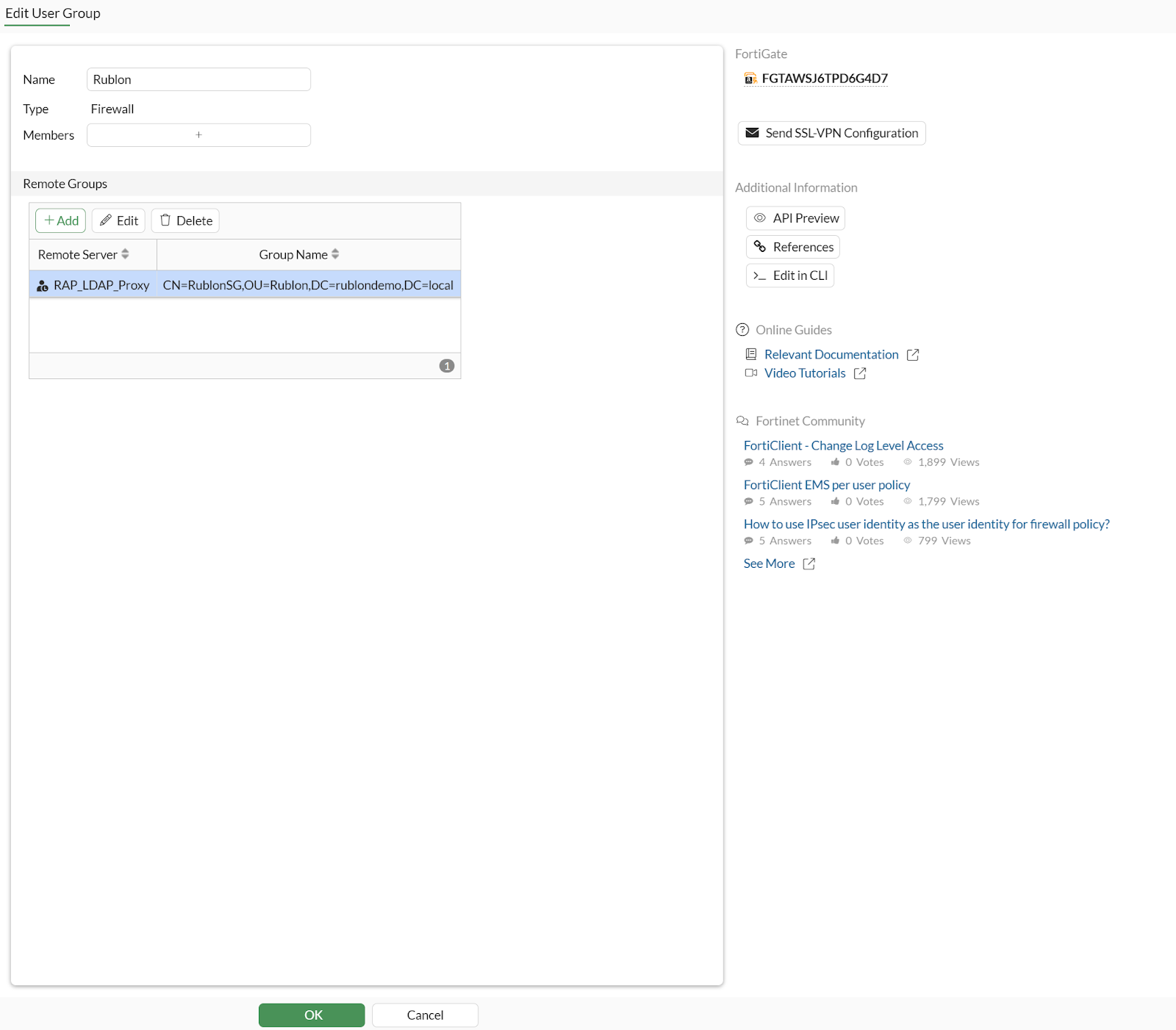Click external link icon beside See More
This screenshot has height=1030, width=1176.
point(809,563)
